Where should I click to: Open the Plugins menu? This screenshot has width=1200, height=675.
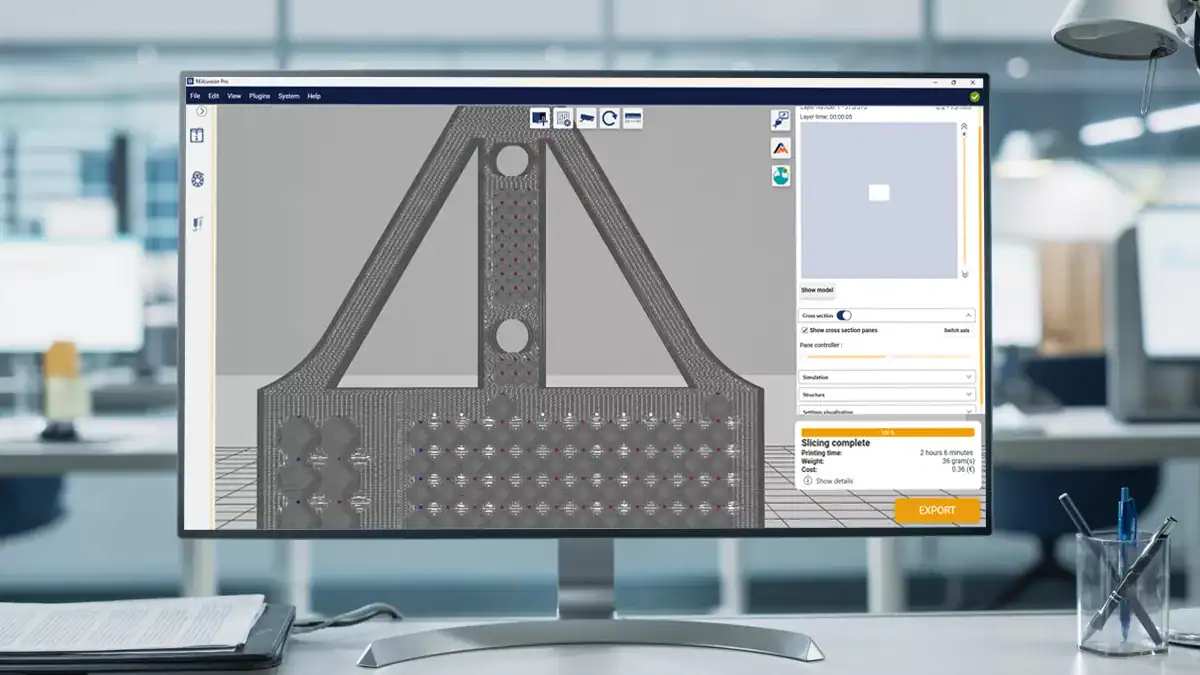(259, 96)
